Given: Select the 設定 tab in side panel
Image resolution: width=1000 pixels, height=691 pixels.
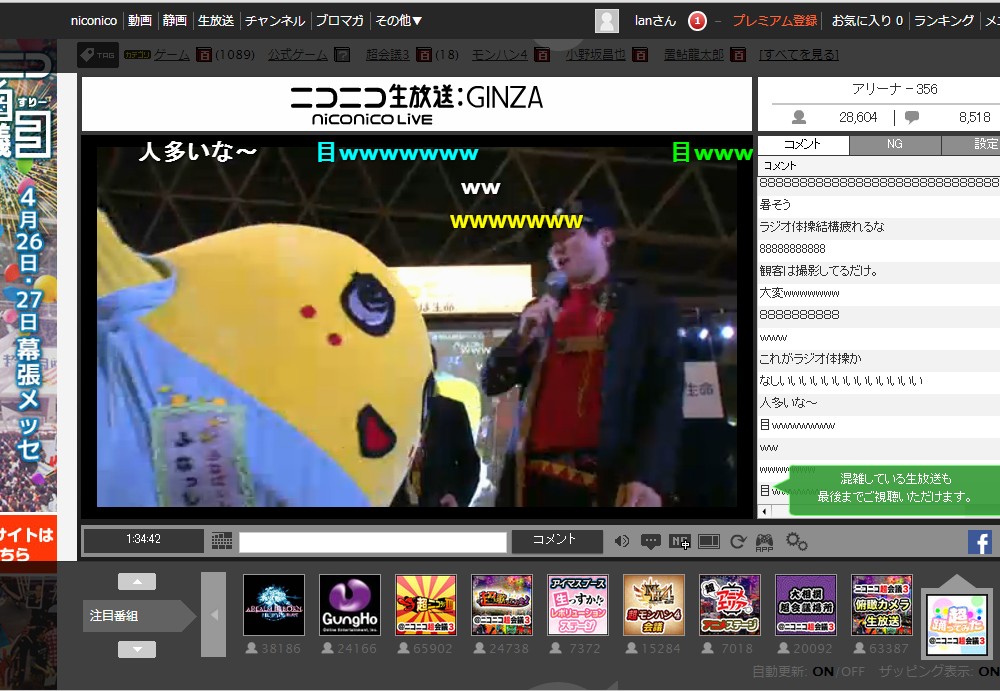Looking at the screenshot, I should click(x=971, y=144).
